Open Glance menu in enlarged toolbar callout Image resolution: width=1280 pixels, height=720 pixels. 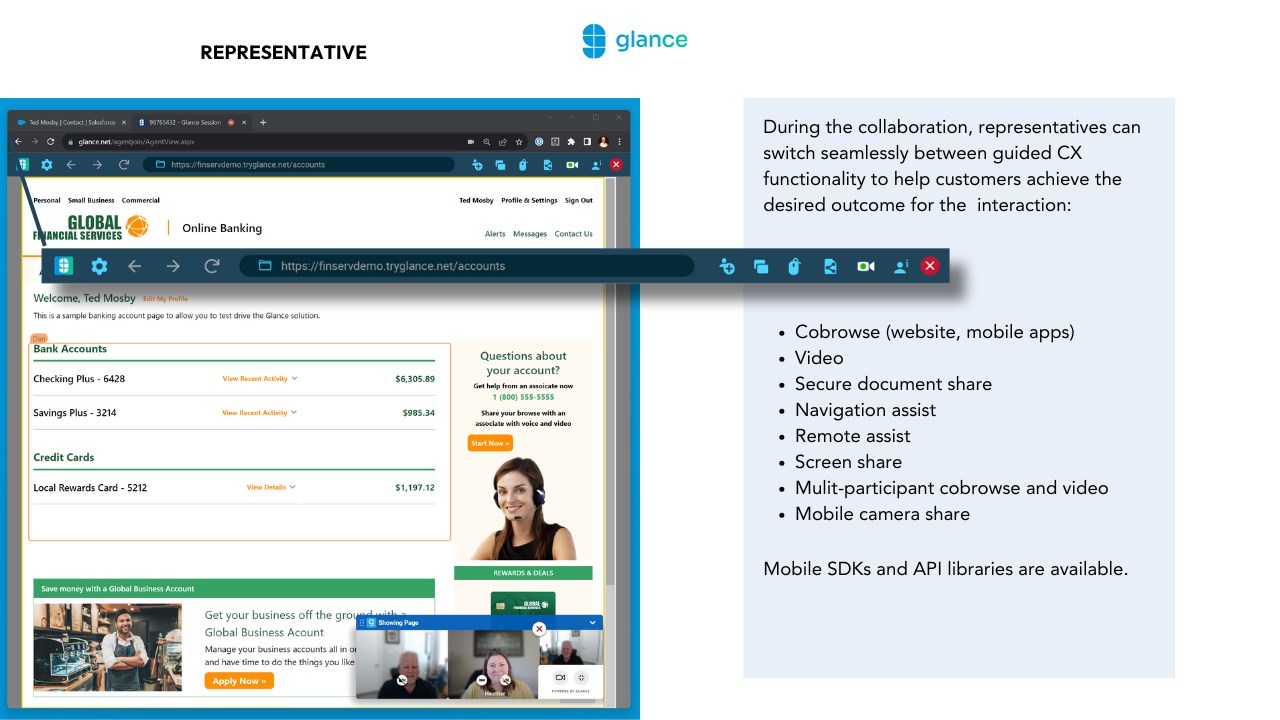[x=64, y=266]
